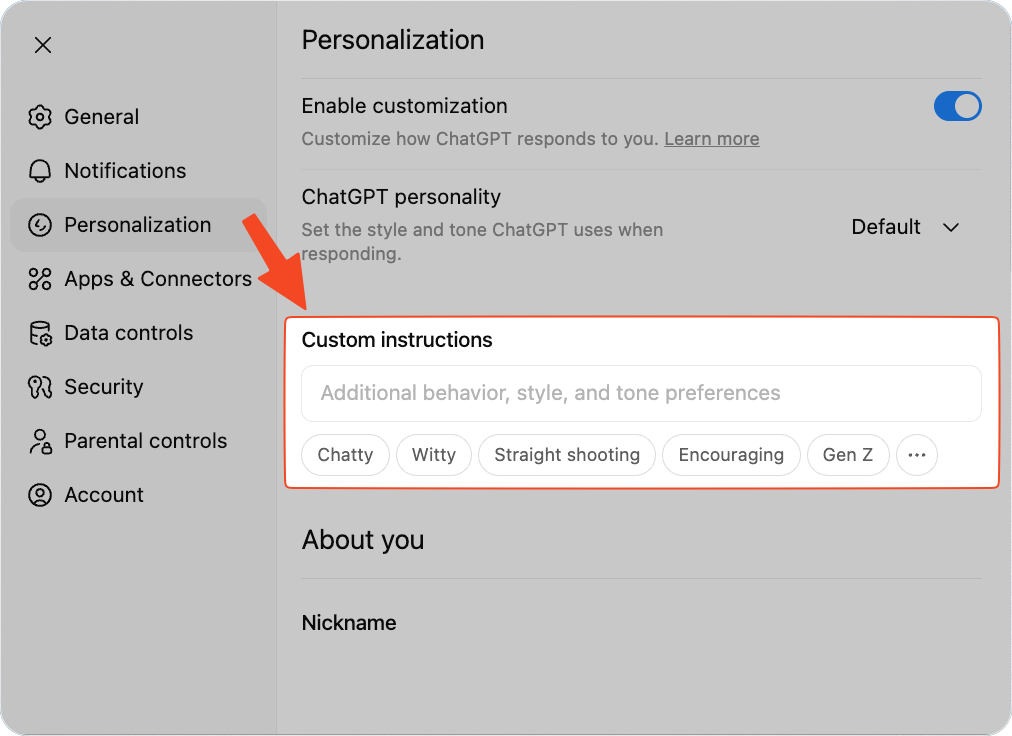Pick the Encouraging style chip
Image resolution: width=1012 pixels, height=736 pixels.
[x=731, y=455]
